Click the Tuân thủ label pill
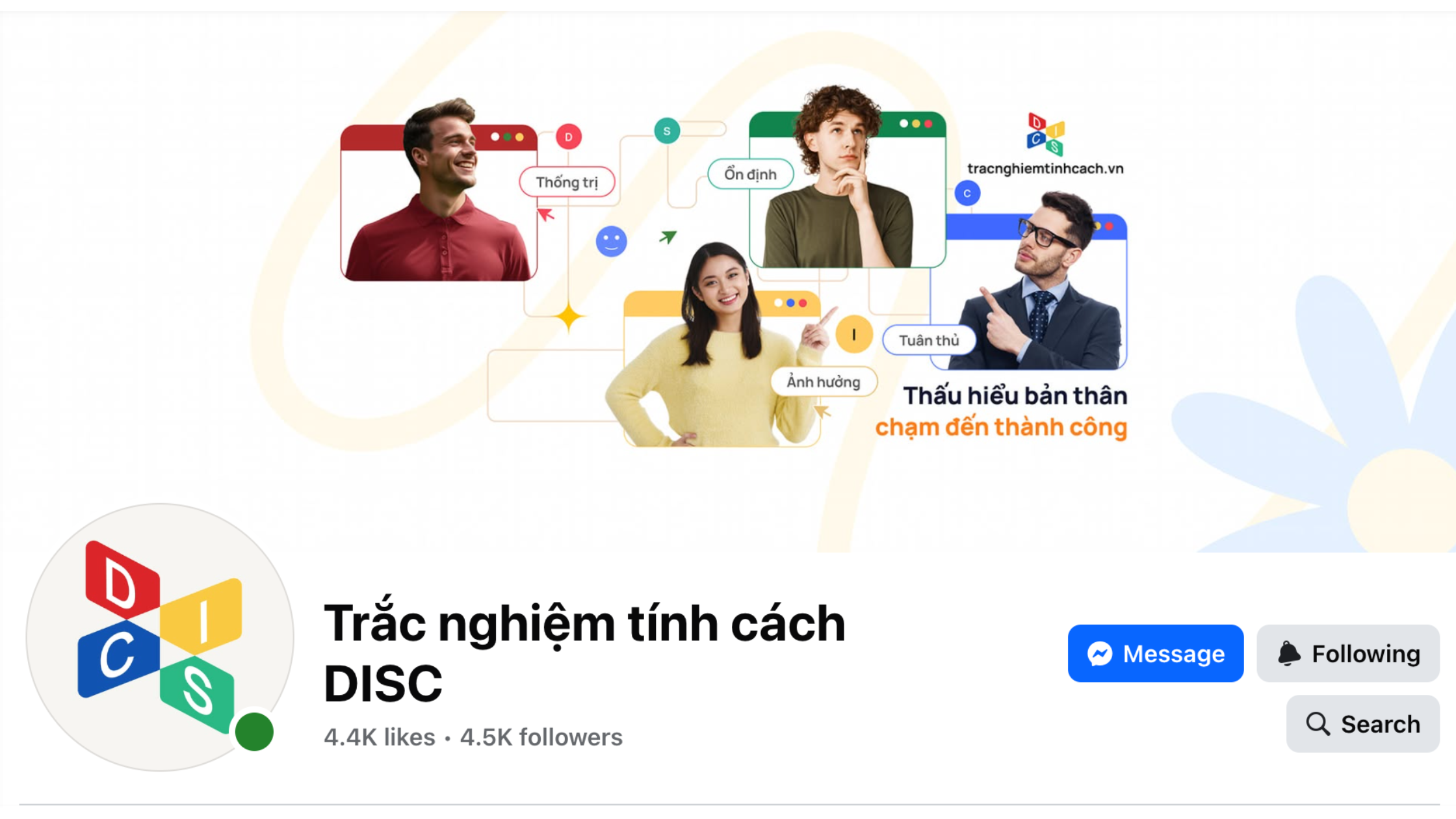 [929, 340]
